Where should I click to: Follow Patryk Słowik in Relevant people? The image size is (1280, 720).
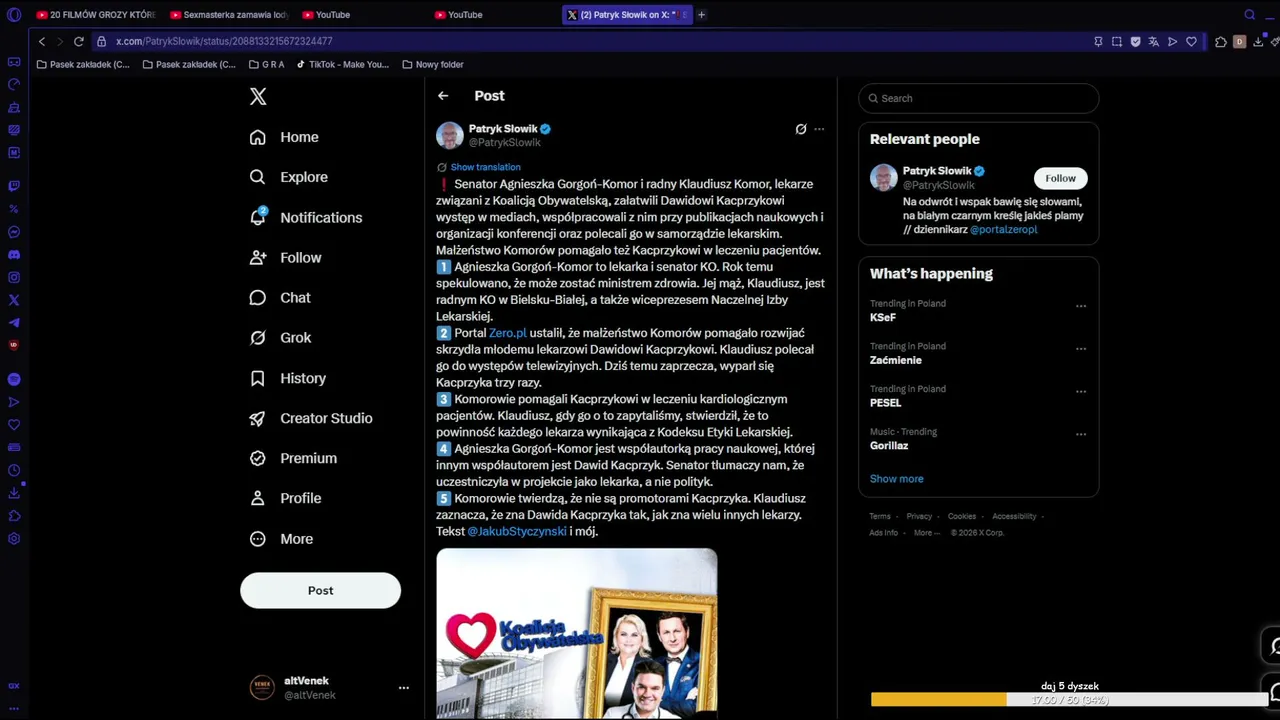pos(1060,178)
